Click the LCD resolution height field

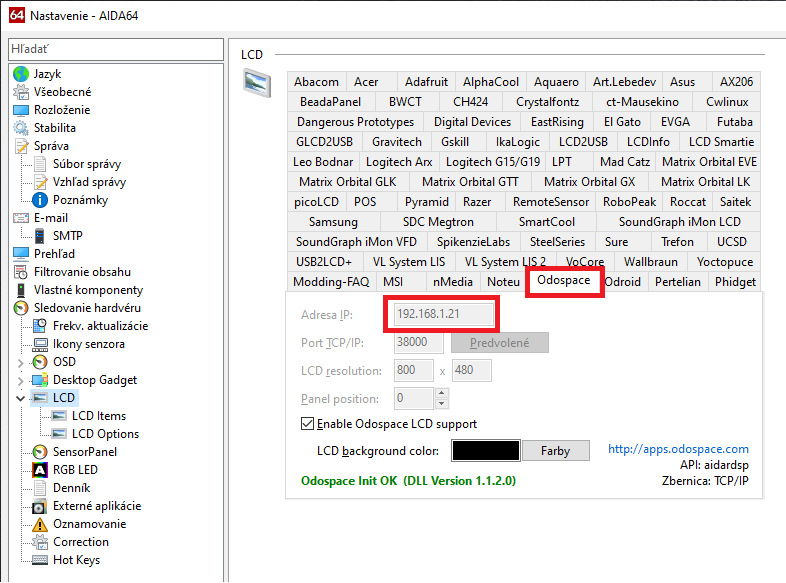click(x=471, y=370)
